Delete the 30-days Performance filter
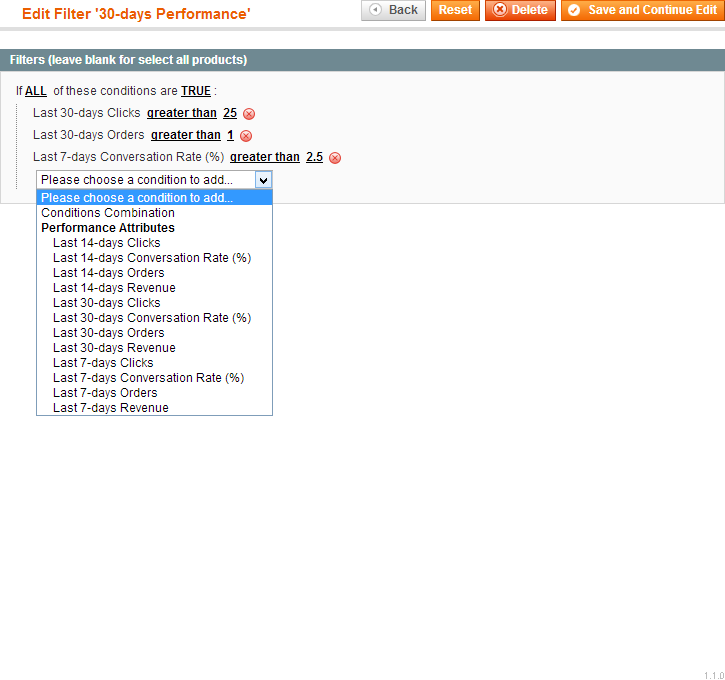 click(x=520, y=10)
